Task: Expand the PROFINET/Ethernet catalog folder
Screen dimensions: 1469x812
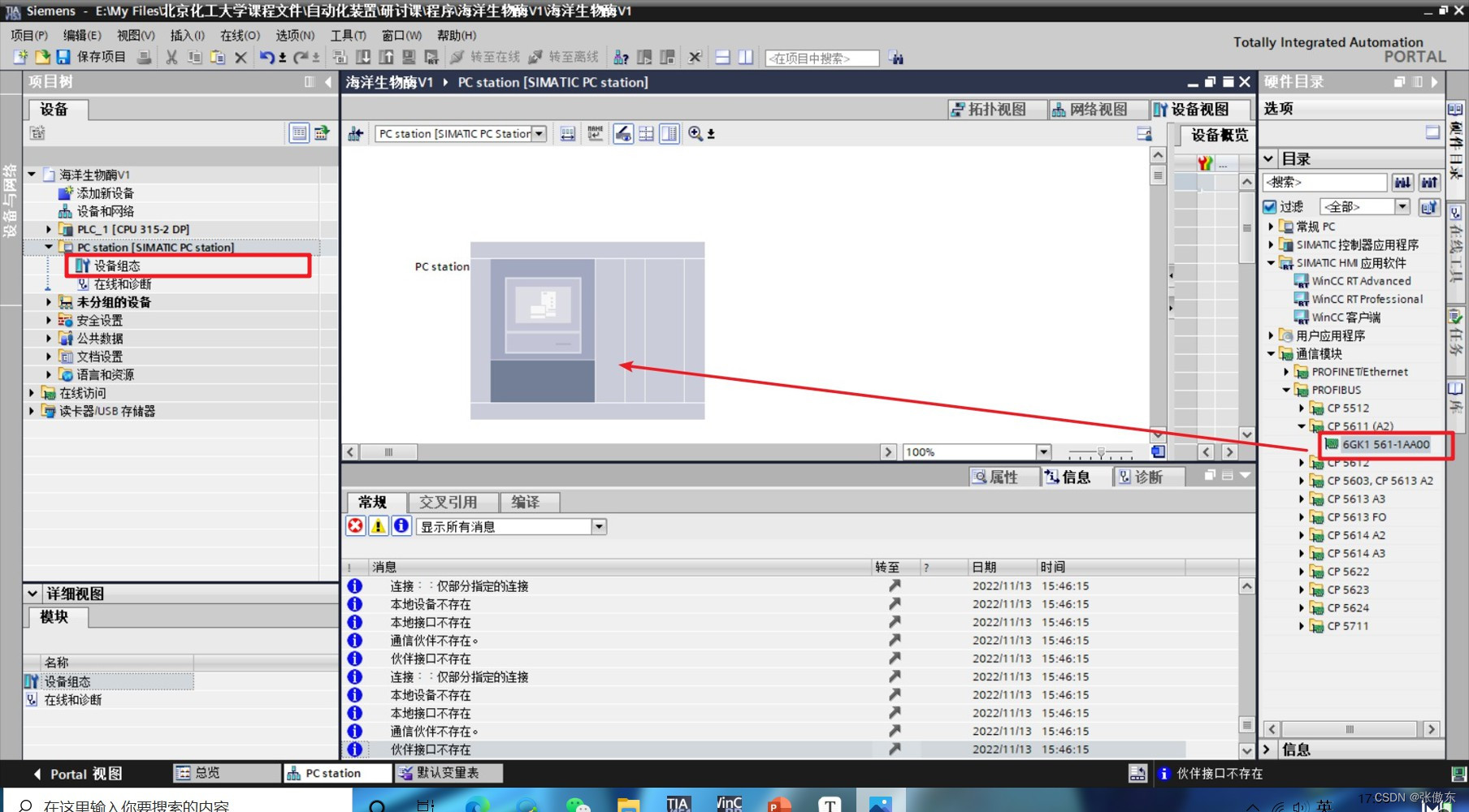Action: pyautogui.click(x=1286, y=372)
